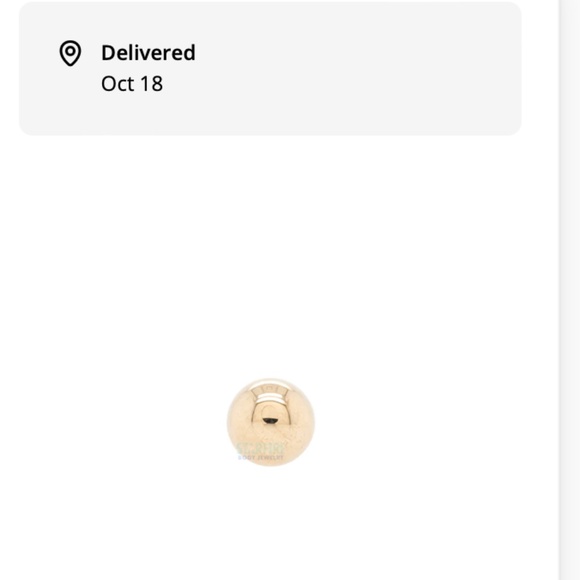Image resolution: width=580 pixels, height=580 pixels.
Task: Click the pointed tip of the pin icon
Action: click(70, 64)
